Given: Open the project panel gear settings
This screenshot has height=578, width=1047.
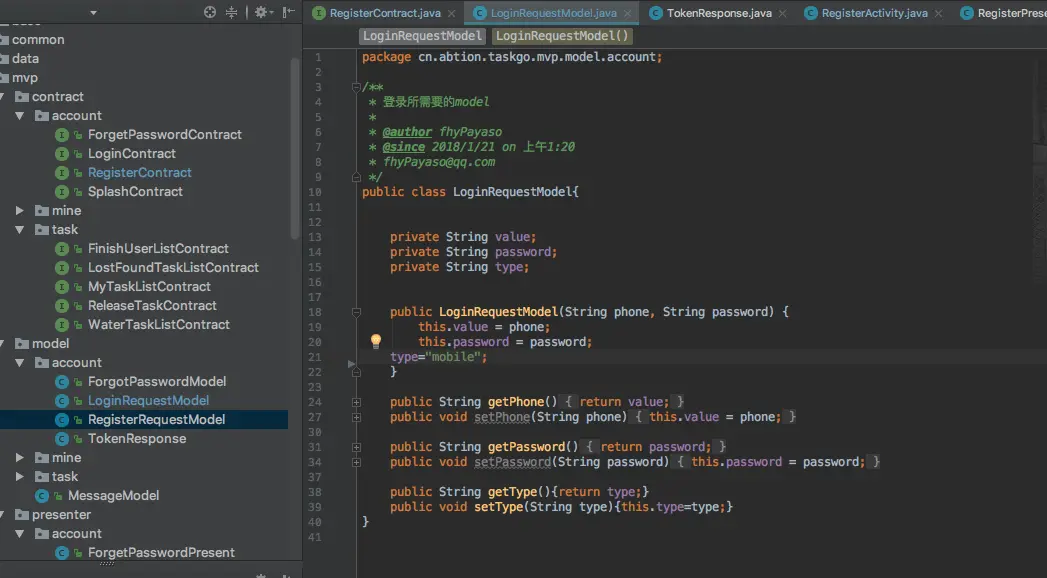Looking at the screenshot, I should point(261,12).
